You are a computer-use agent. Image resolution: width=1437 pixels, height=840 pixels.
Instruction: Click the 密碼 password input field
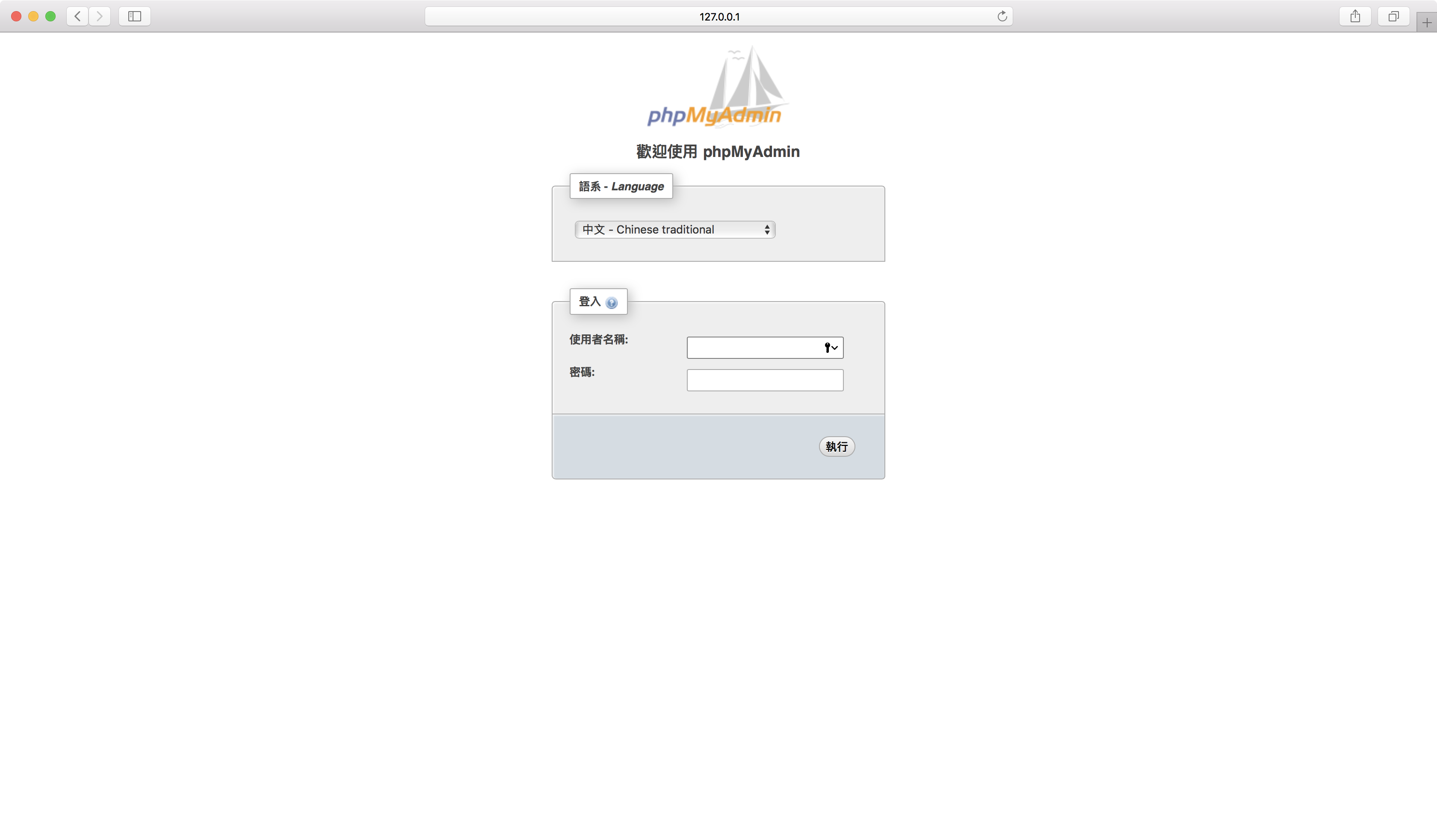click(x=765, y=380)
